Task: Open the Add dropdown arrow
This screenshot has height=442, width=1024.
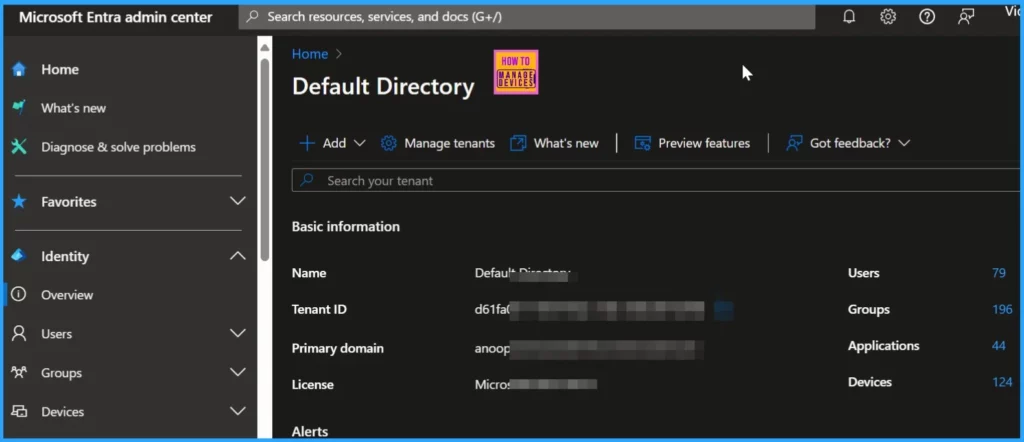Action: pos(359,143)
